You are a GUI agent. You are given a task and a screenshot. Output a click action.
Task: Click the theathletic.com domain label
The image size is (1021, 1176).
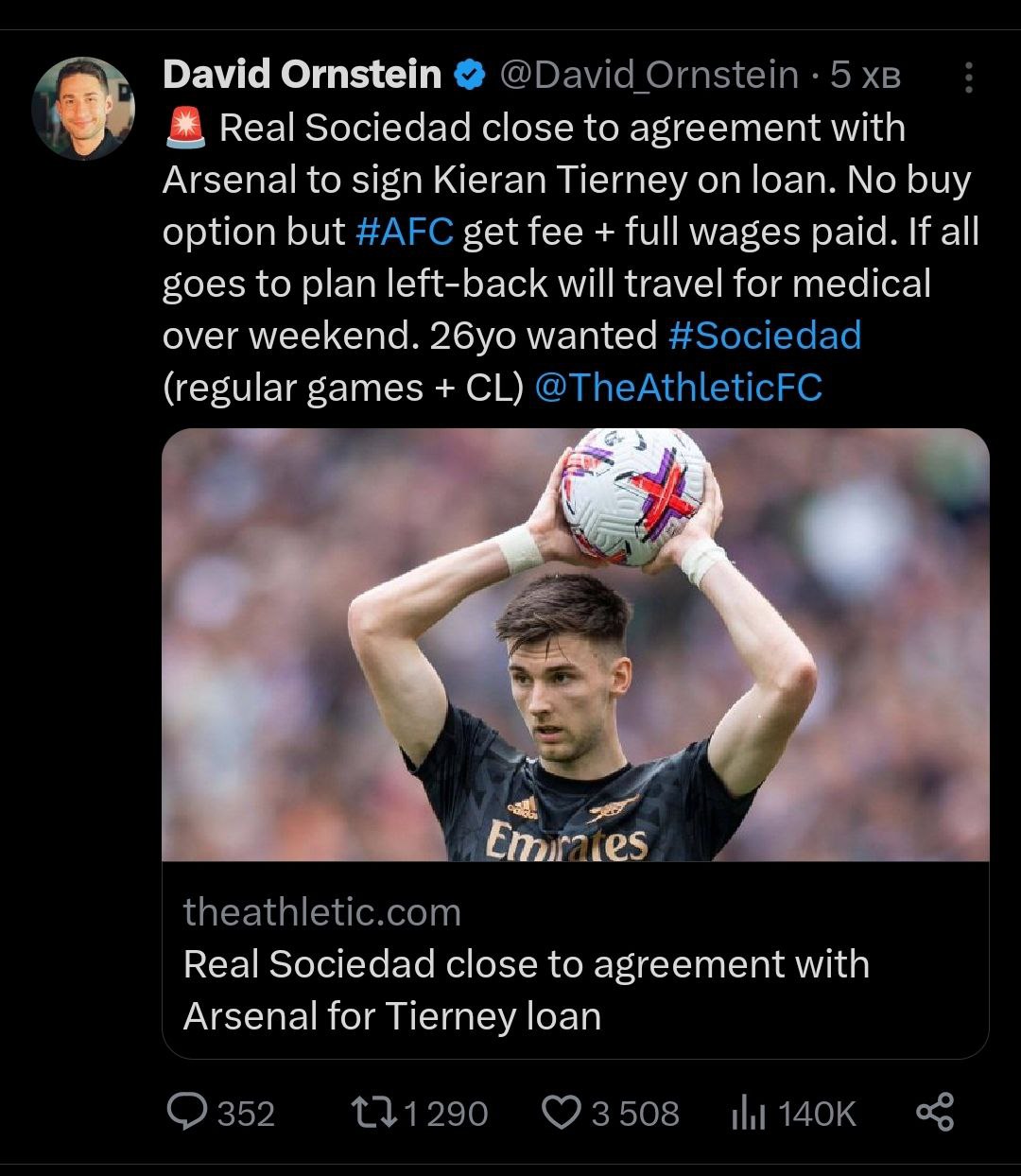tap(321, 912)
